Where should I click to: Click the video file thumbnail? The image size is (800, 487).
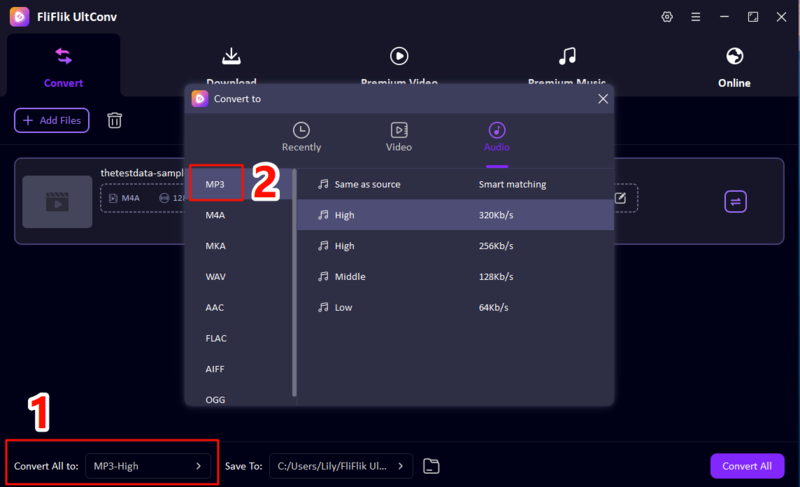click(x=57, y=202)
